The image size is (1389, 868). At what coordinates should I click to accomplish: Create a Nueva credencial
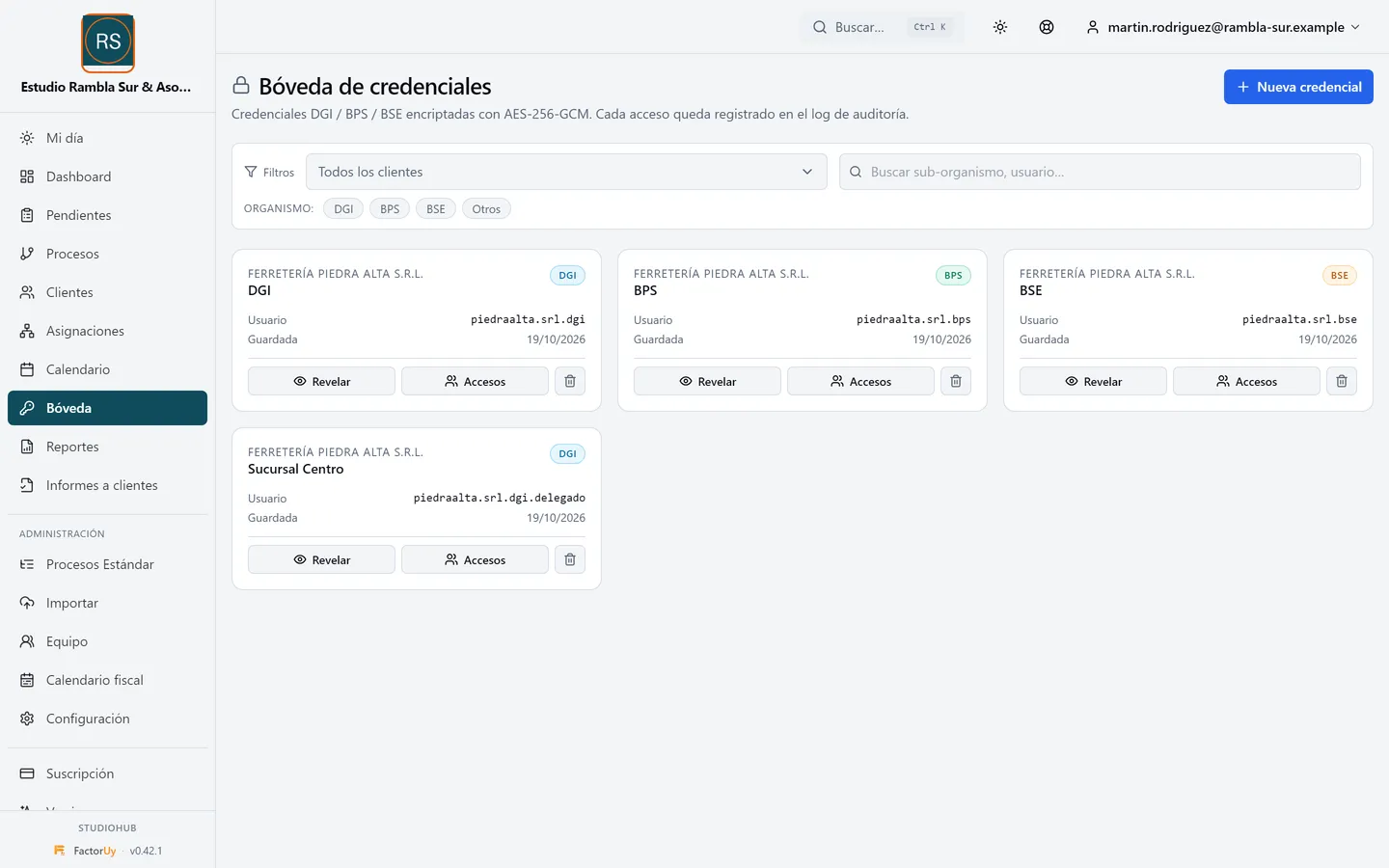click(x=1298, y=87)
